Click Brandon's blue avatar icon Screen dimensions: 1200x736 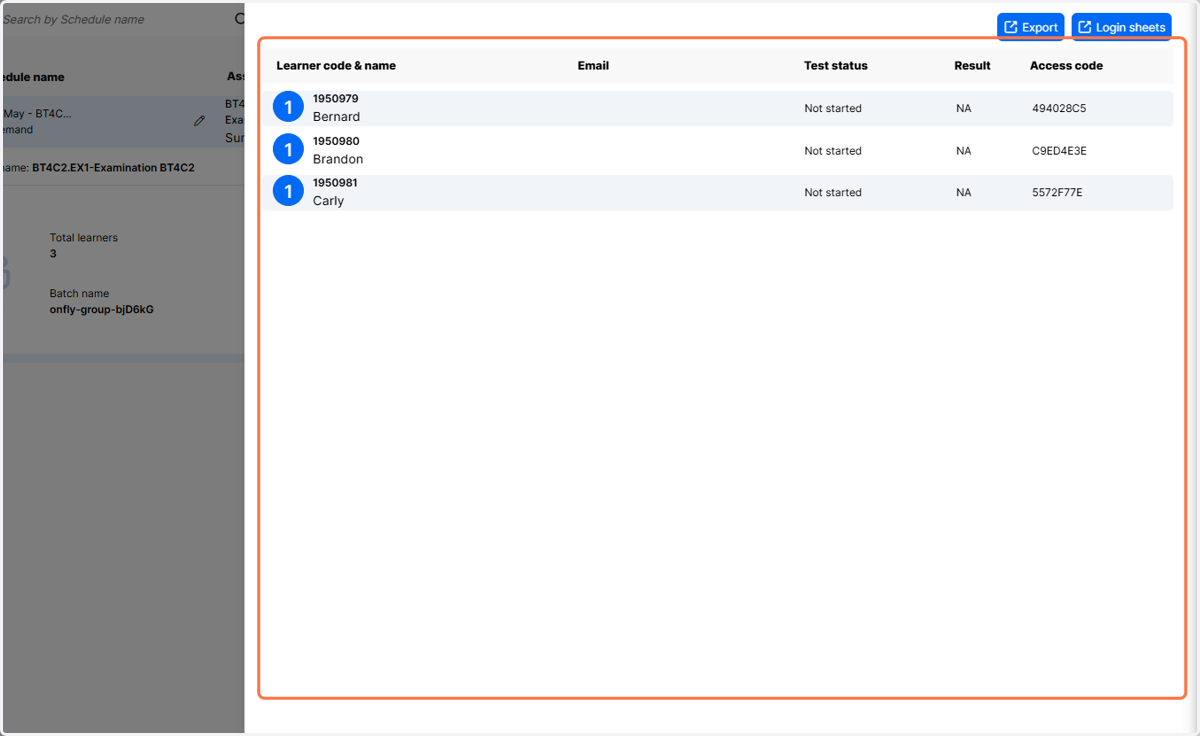288,149
